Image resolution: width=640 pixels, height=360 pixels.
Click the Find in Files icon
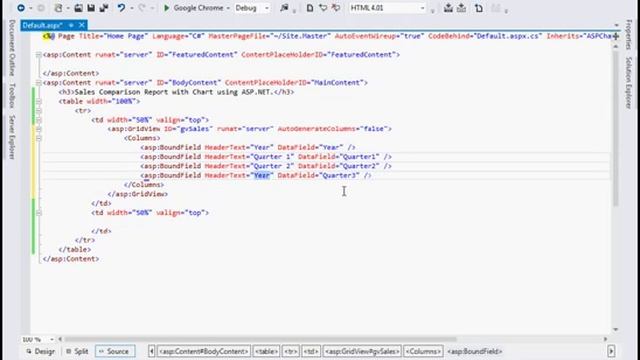point(284,8)
